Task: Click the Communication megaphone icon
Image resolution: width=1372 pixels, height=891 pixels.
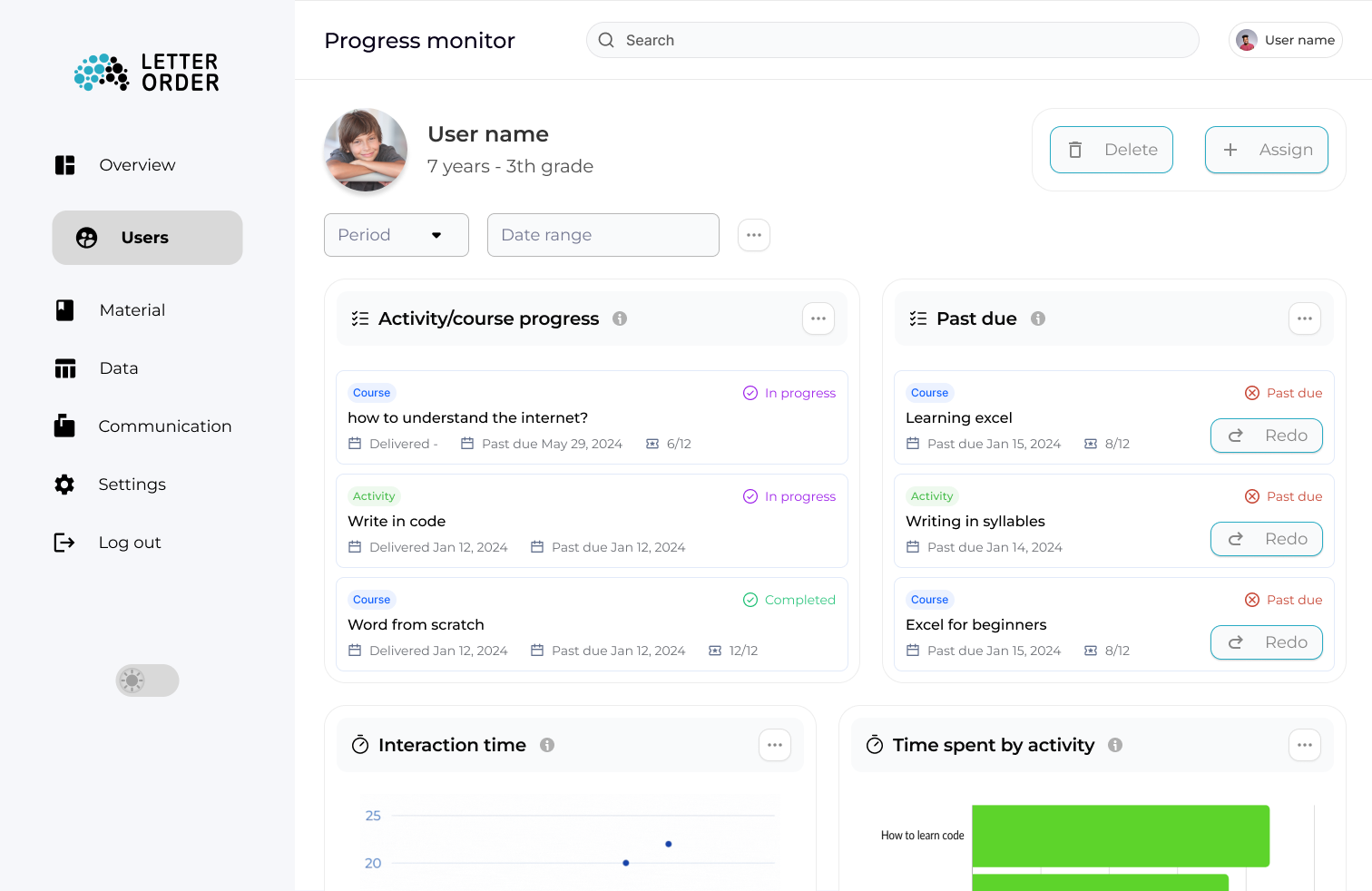Action: click(64, 426)
